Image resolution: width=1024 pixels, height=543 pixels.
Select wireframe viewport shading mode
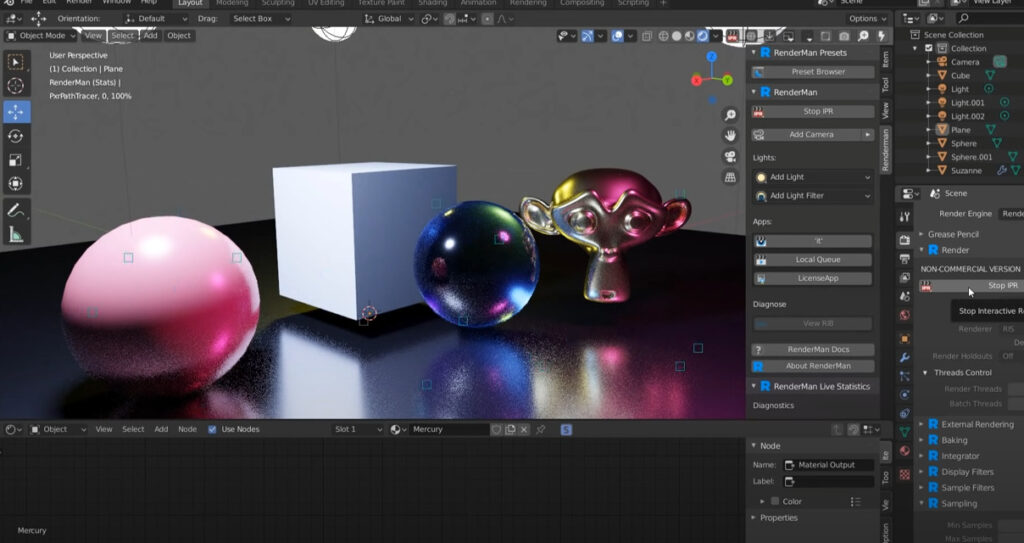pos(664,36)
